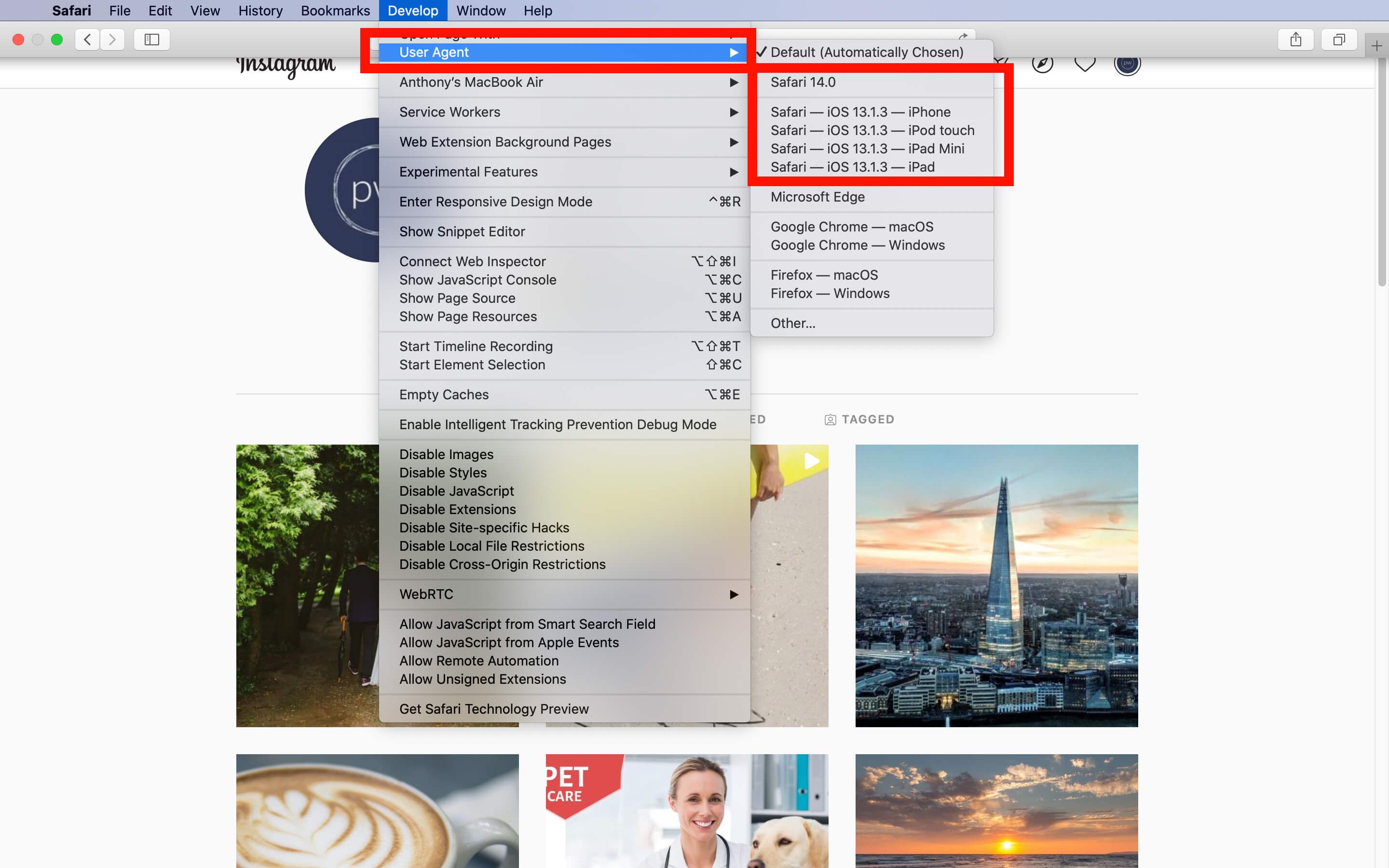Click the page vertical scrollbar
The width and height of the screenshot is (1389, 868).
point(1382,172)
